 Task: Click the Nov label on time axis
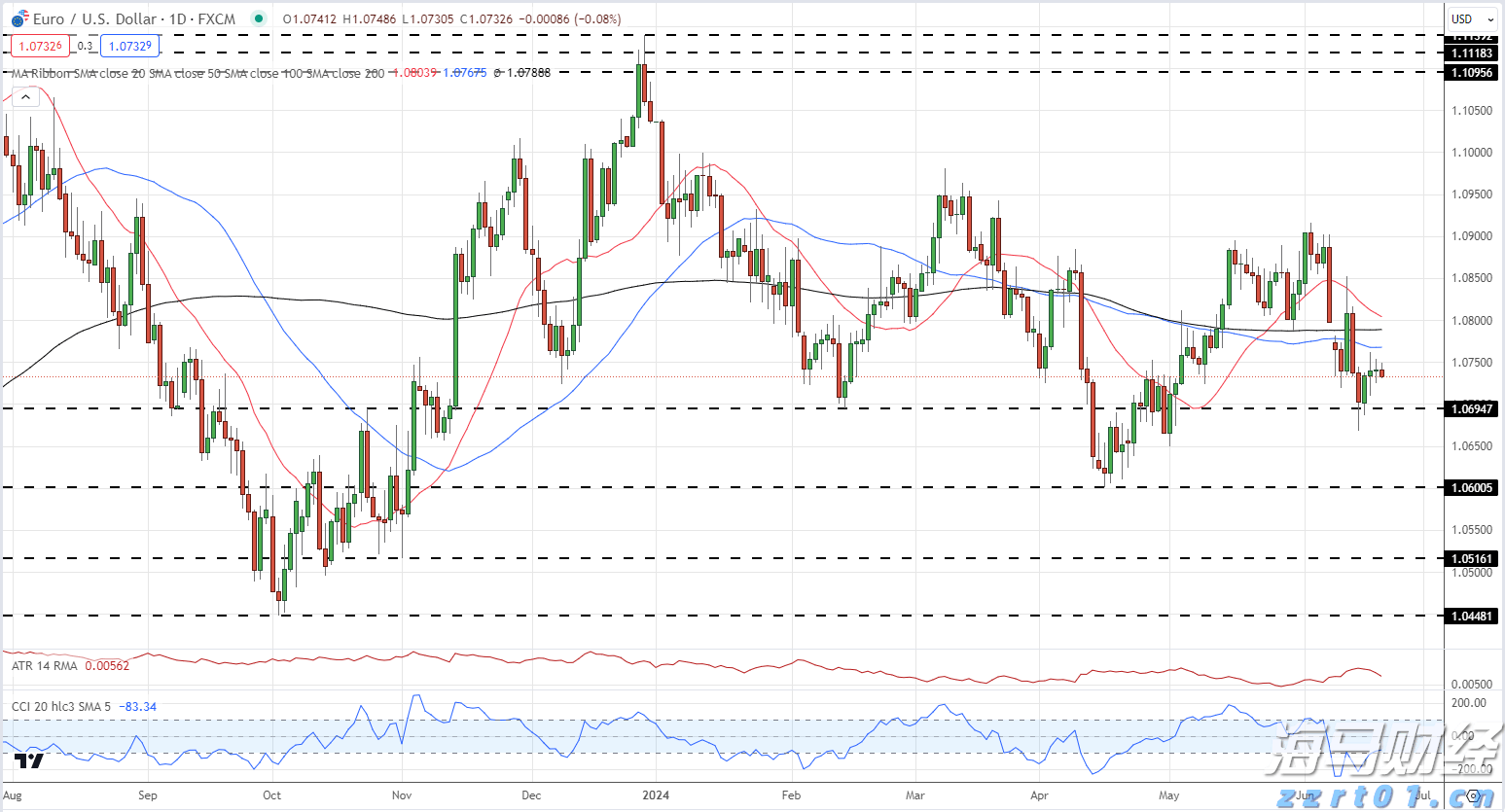tap(402, 794)
